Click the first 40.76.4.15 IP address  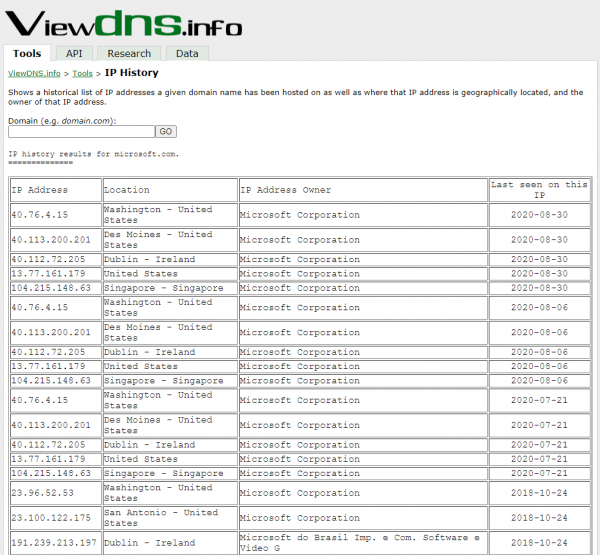40,215
